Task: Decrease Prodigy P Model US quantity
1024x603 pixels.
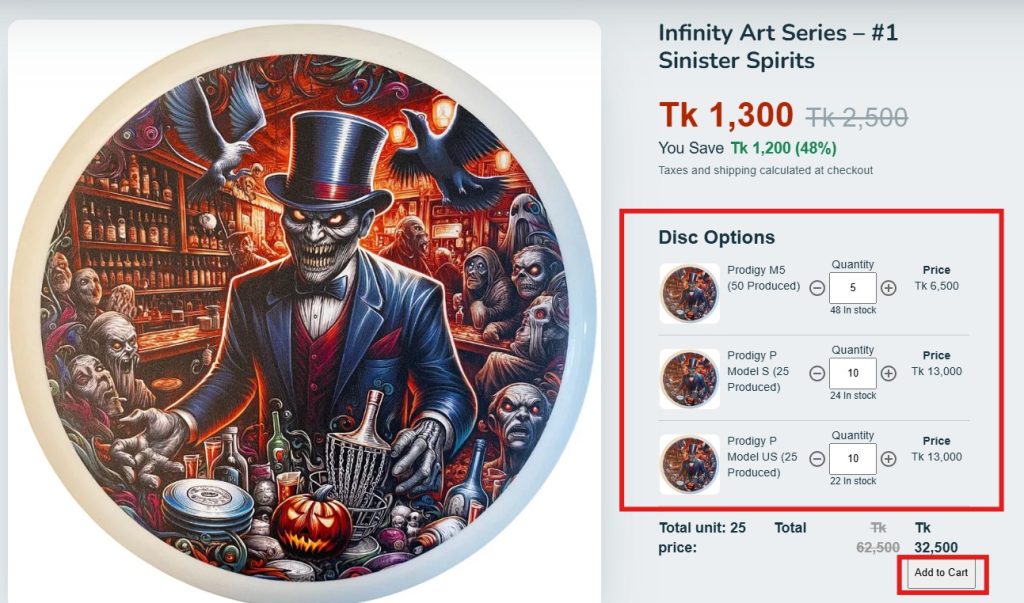Action: coord(817,459)
